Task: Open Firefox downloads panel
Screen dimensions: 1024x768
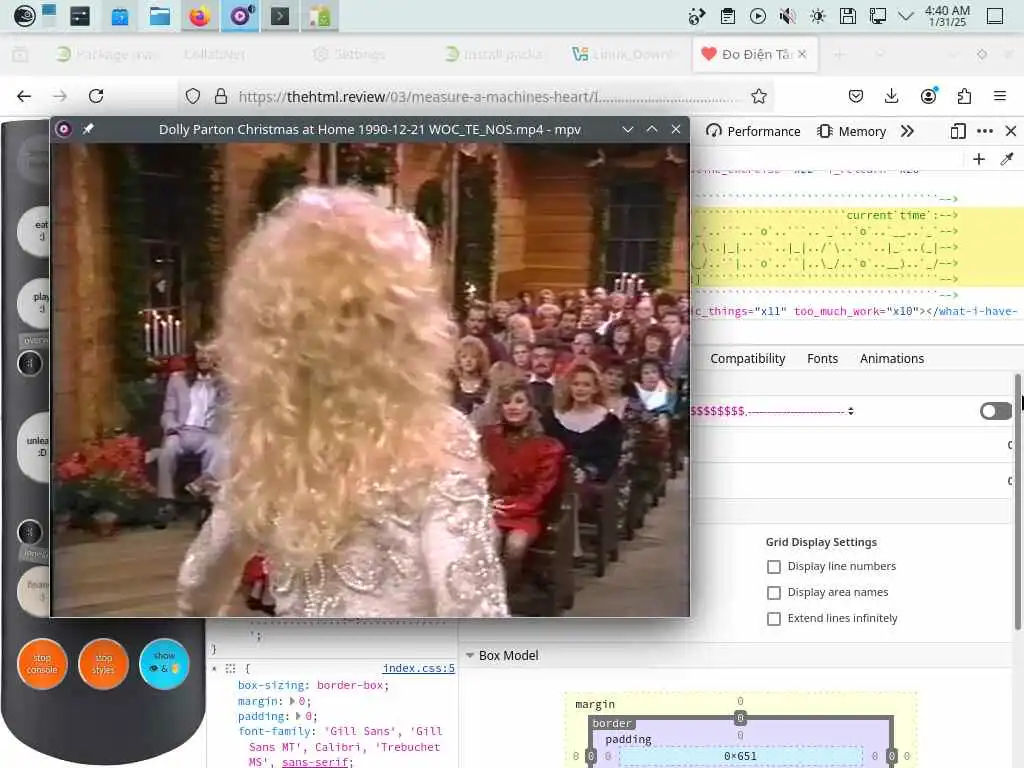Action: point(891,97)
